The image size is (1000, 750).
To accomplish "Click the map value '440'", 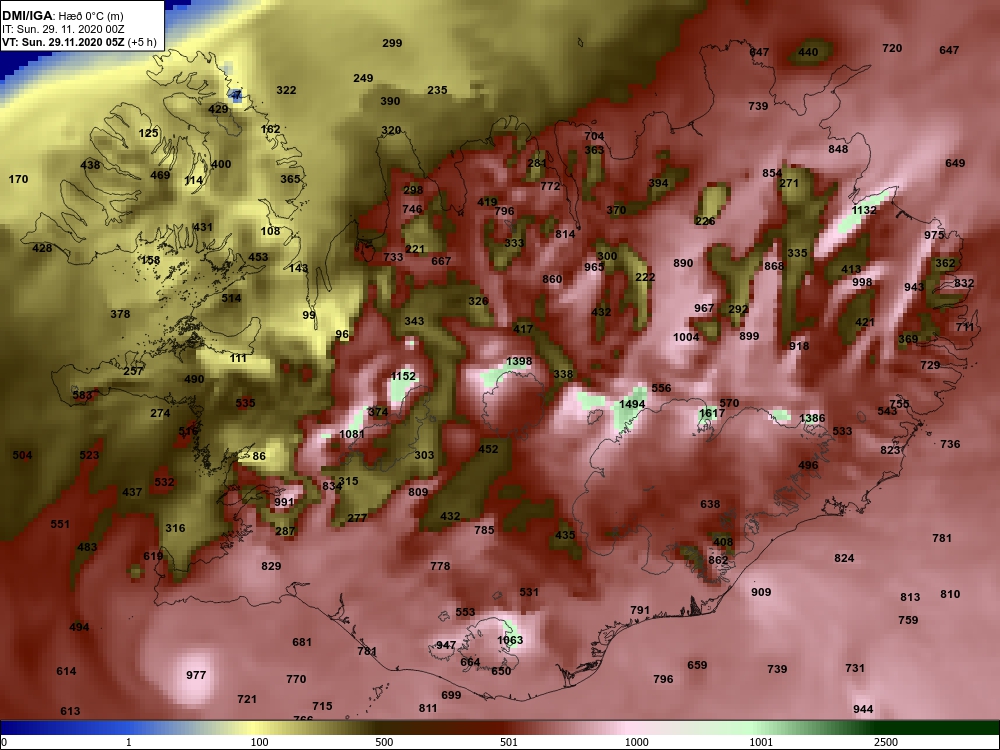I will click(808, 52).
